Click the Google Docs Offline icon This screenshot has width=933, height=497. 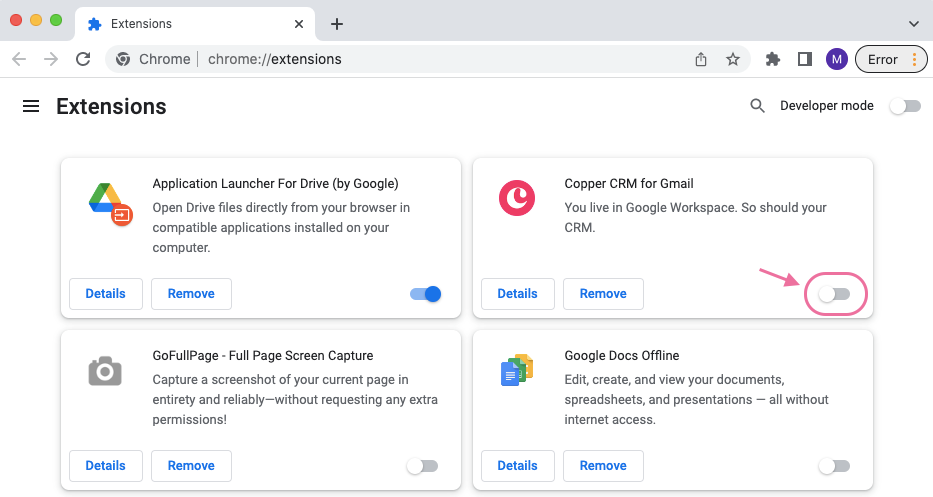[x=516, y=370]
